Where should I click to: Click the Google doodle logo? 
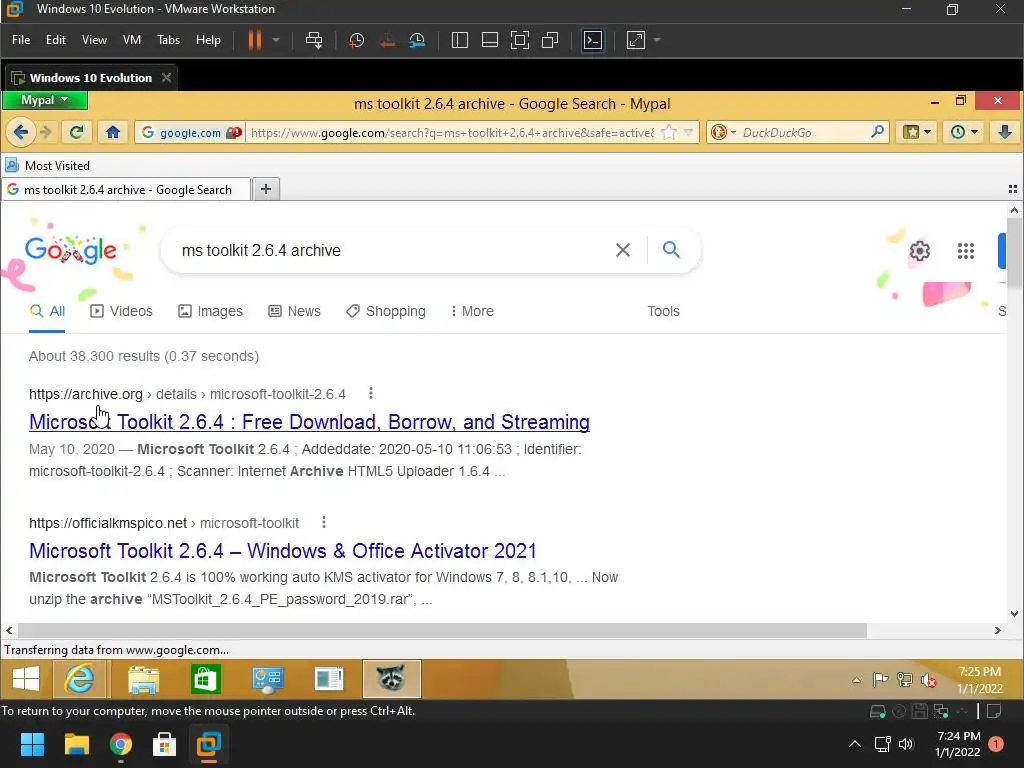(71, 250)
